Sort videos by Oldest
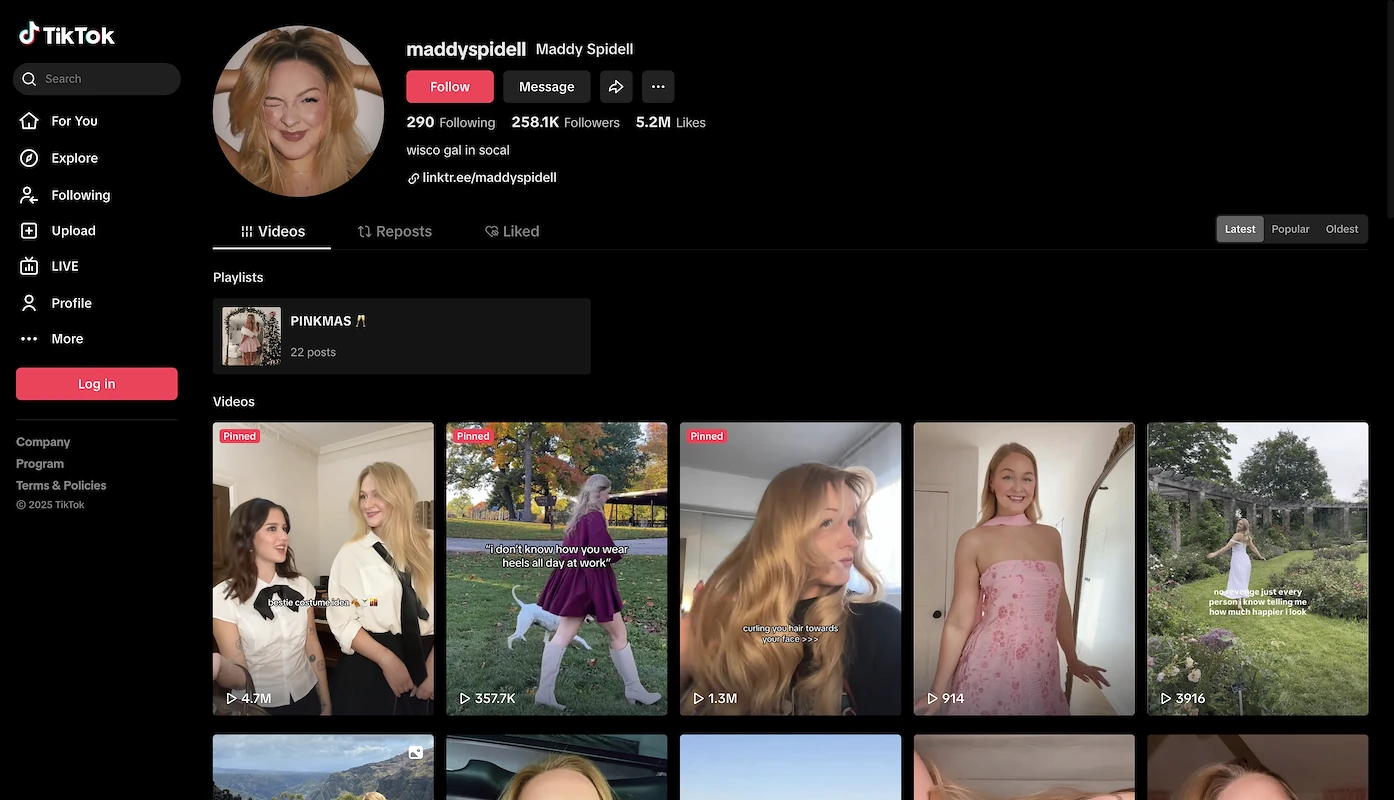 click(x=1341, y=229)
